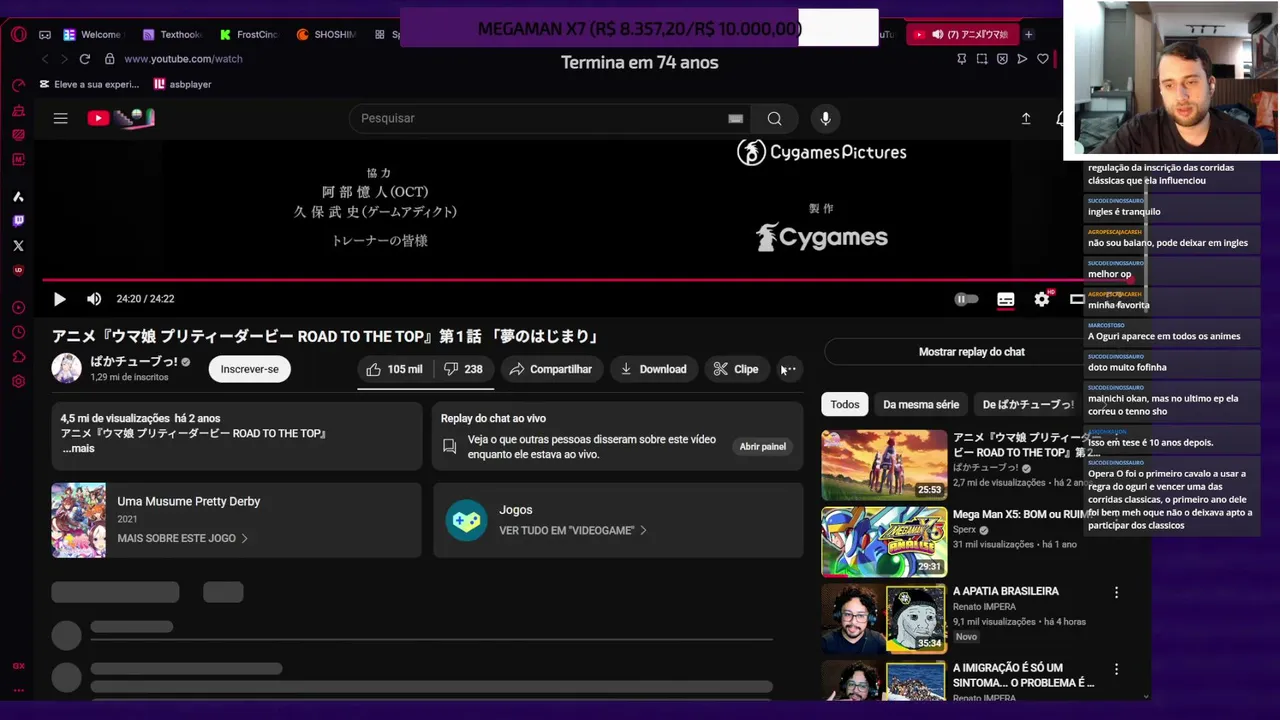Viewport: 1280px width, 720px height.
Task: Play the video
Action: tap(59, 299)
